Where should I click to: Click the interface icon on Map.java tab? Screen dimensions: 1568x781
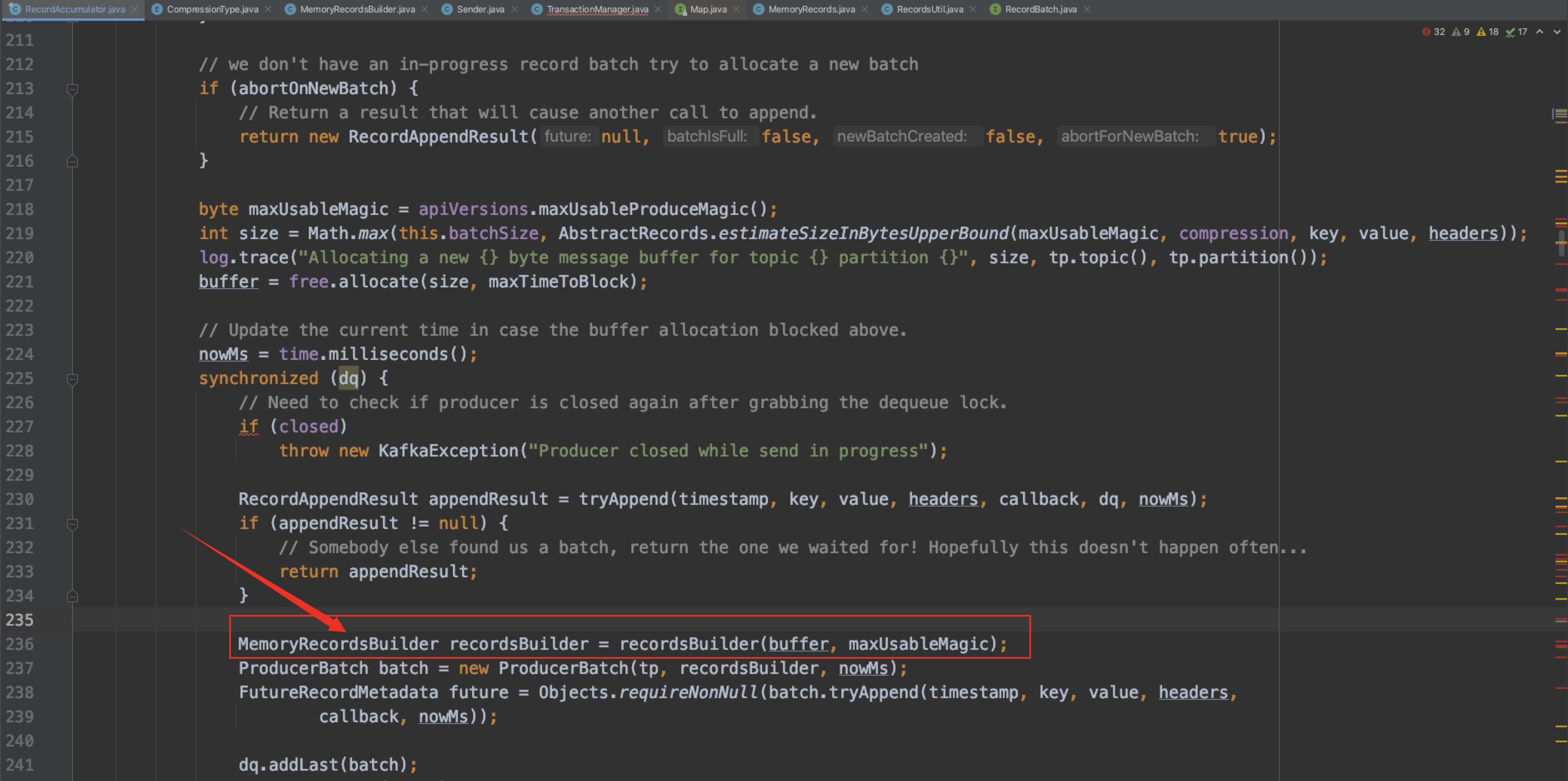680,9
